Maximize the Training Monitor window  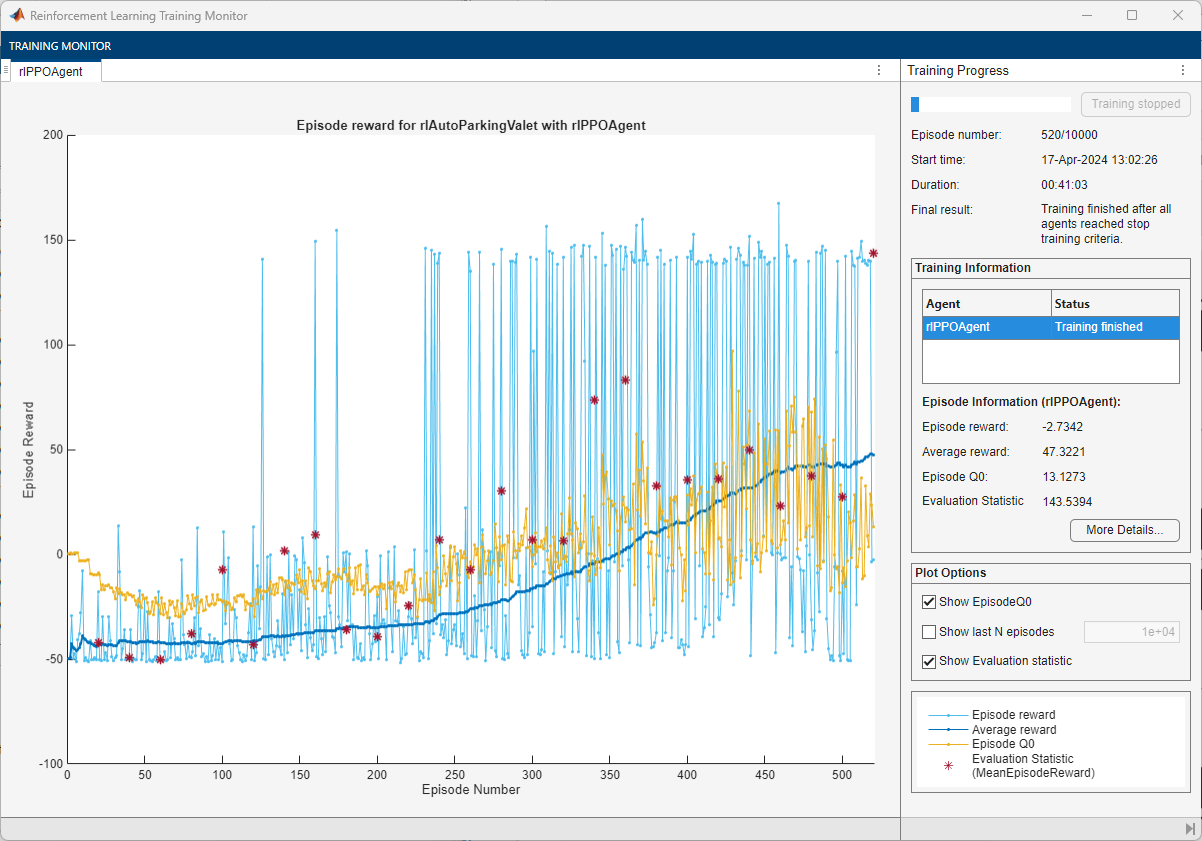[x=1132, y=16]
